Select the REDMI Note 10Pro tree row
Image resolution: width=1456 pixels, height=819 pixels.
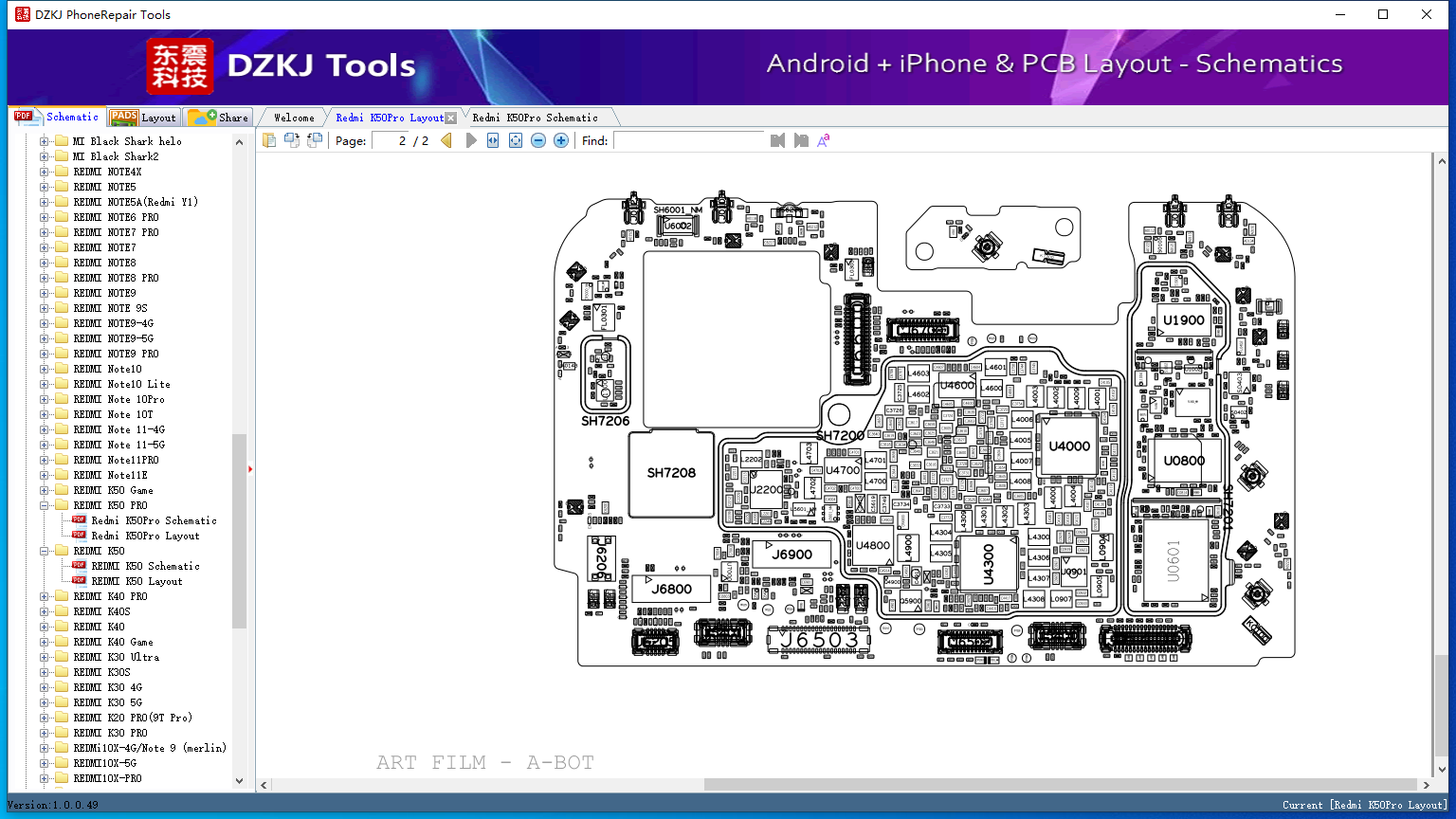pos(118,399)
